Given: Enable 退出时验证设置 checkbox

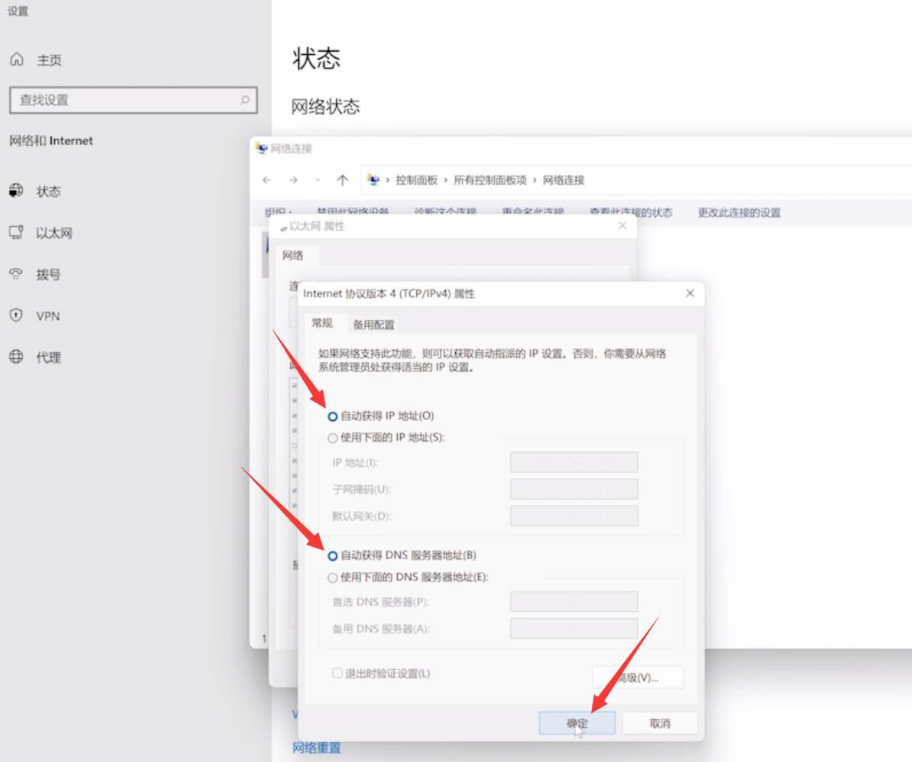Looking at the screenshot, I should (x=337, y=673).
